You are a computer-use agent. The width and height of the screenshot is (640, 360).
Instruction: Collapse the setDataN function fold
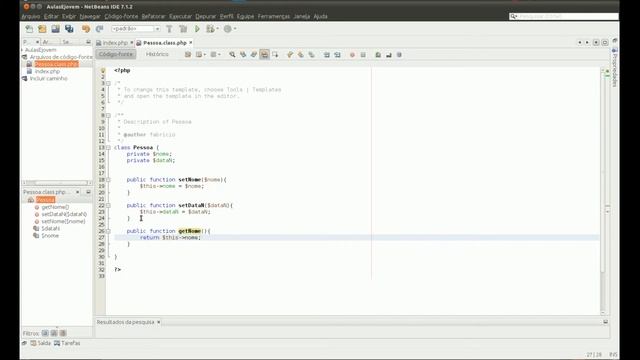click(x=108, y=205)
